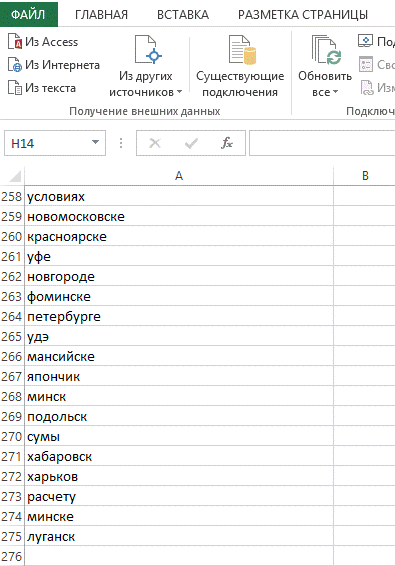Click the Select All corner triangle
Viewport: 395px width, 566px height.
click(14, 176)
